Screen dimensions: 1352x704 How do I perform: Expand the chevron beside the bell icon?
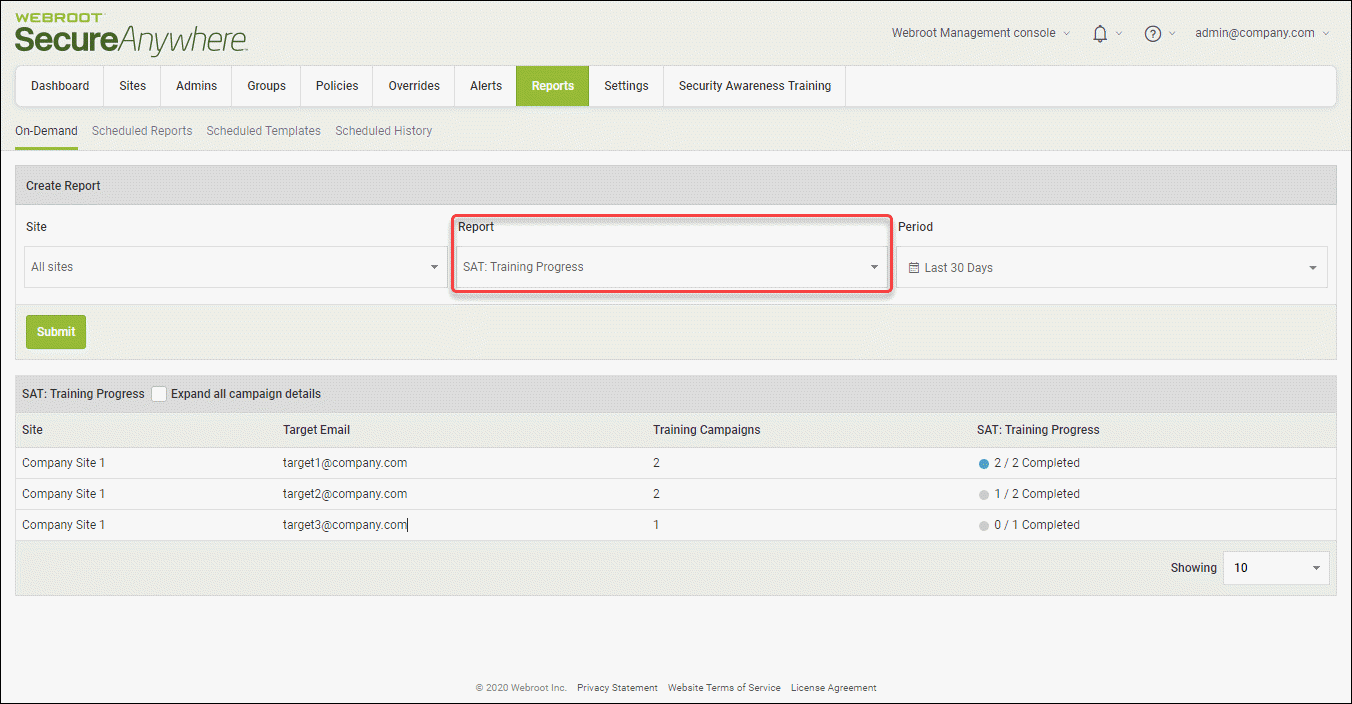point(1119,34)
